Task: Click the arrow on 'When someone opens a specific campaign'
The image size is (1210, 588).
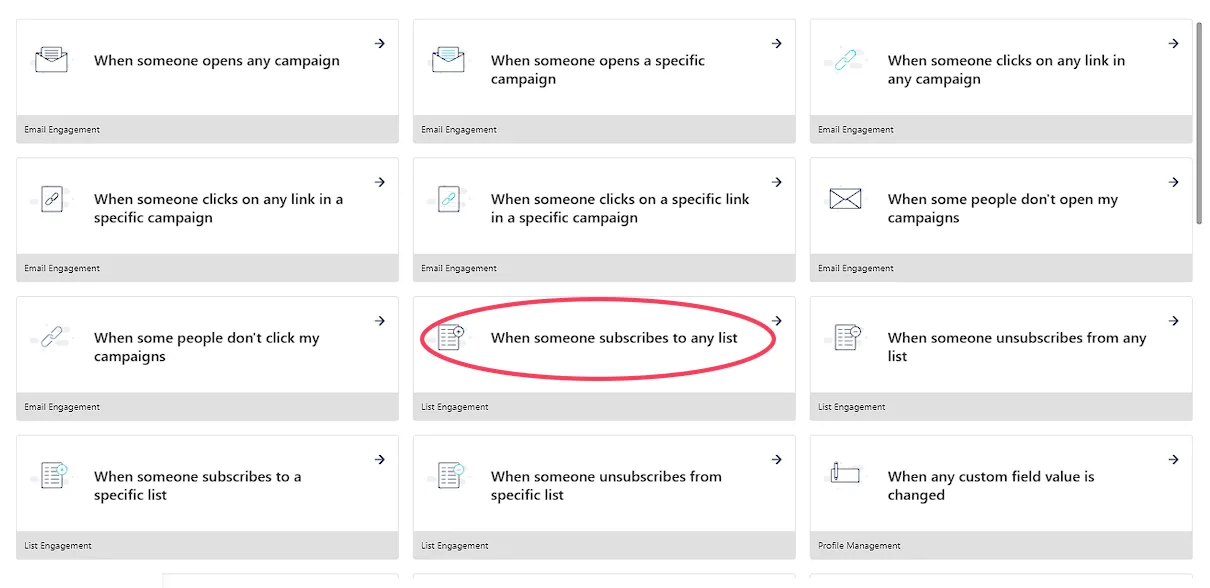Action: 777,43
